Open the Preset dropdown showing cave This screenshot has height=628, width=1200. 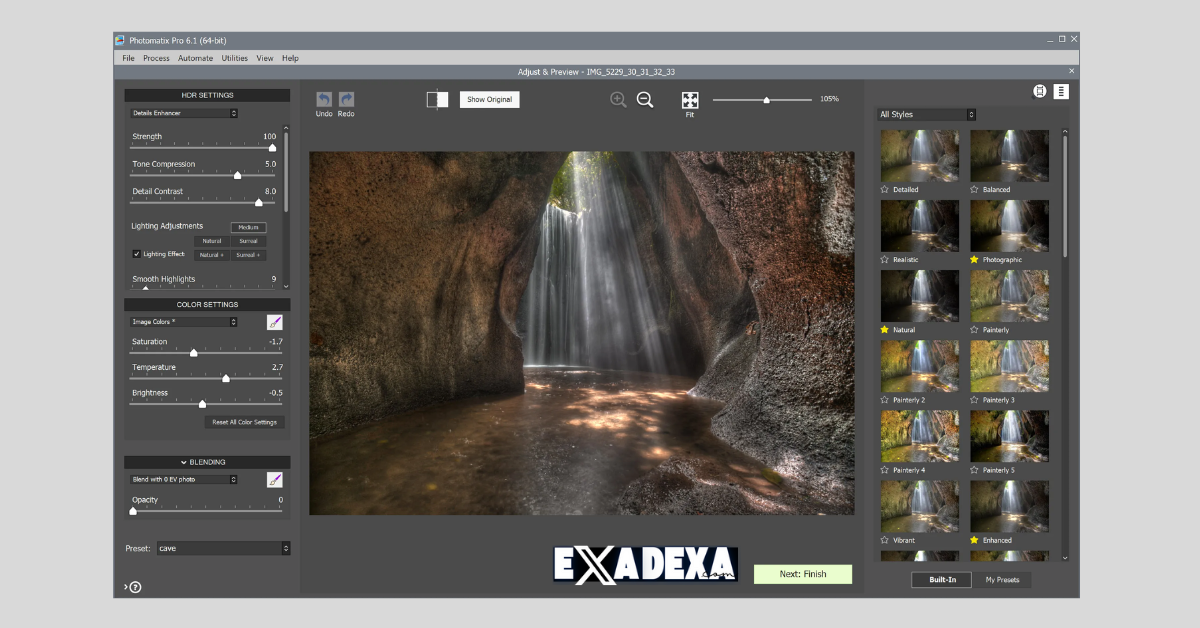point(223,548)
